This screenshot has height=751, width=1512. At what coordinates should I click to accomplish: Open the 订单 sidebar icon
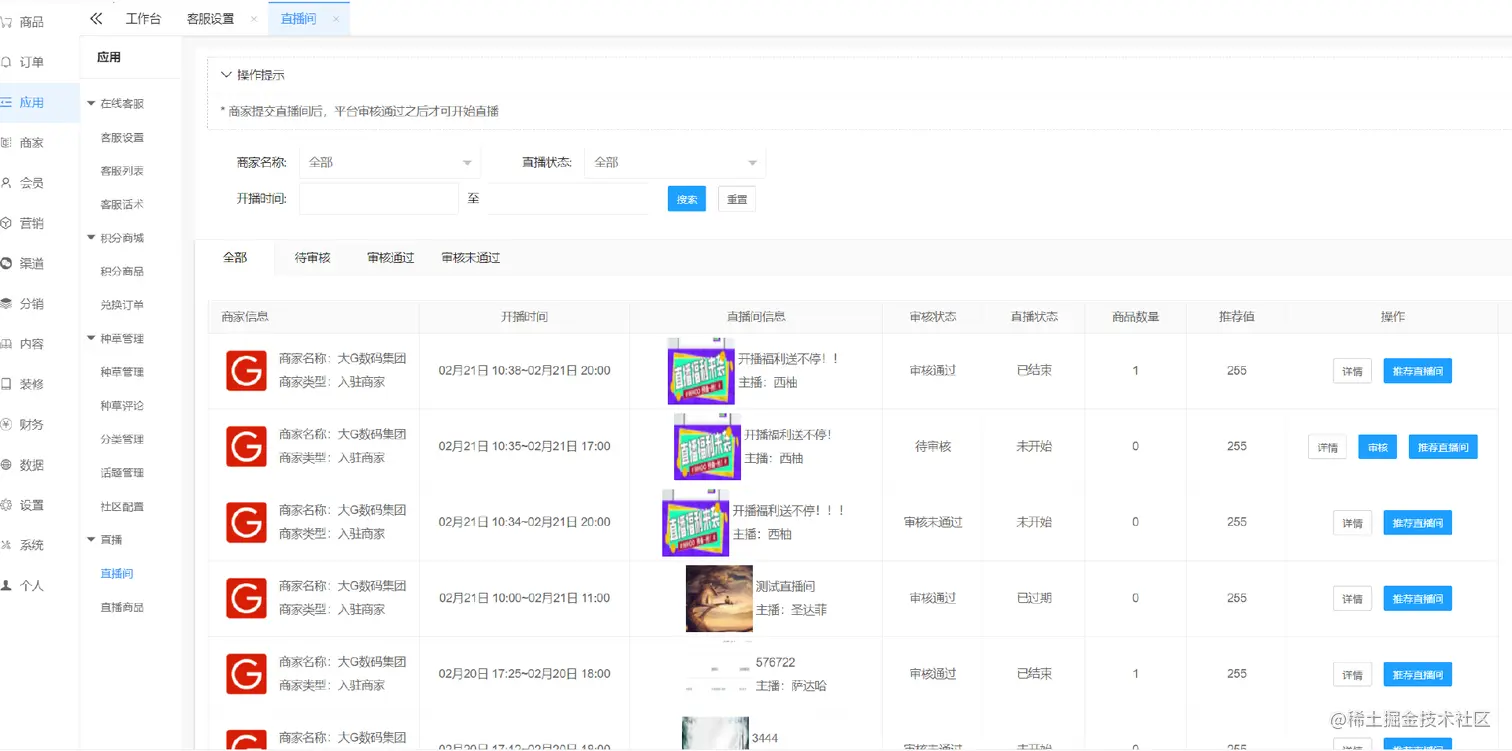pyautogui.click(x=6, y=62)
